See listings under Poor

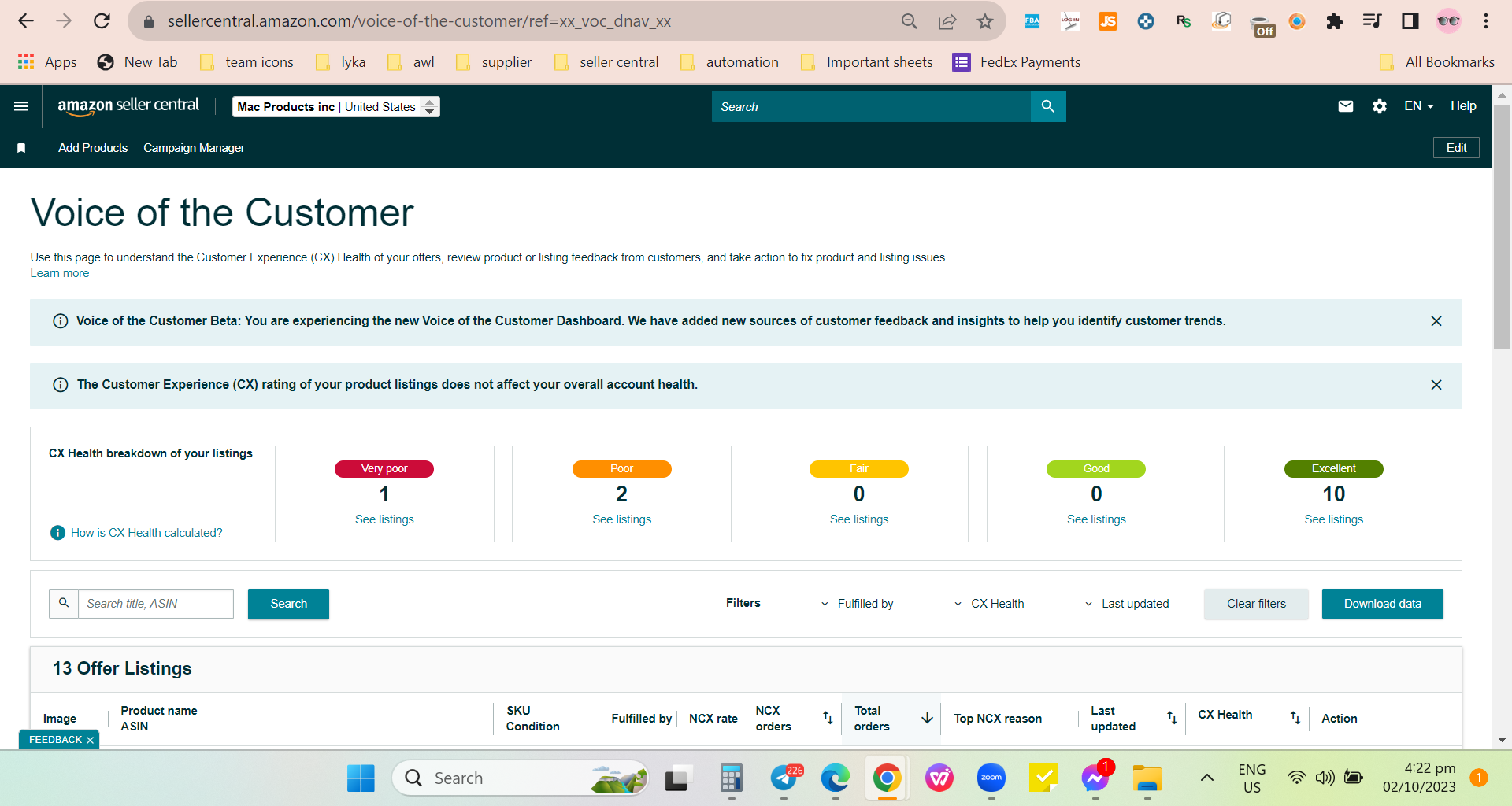coord(622,519)
